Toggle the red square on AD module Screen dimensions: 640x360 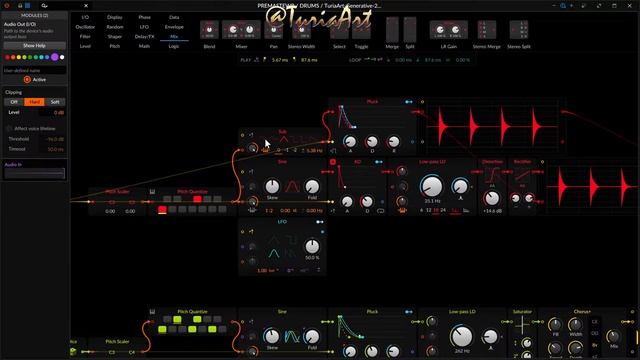[x=333, y=162]
